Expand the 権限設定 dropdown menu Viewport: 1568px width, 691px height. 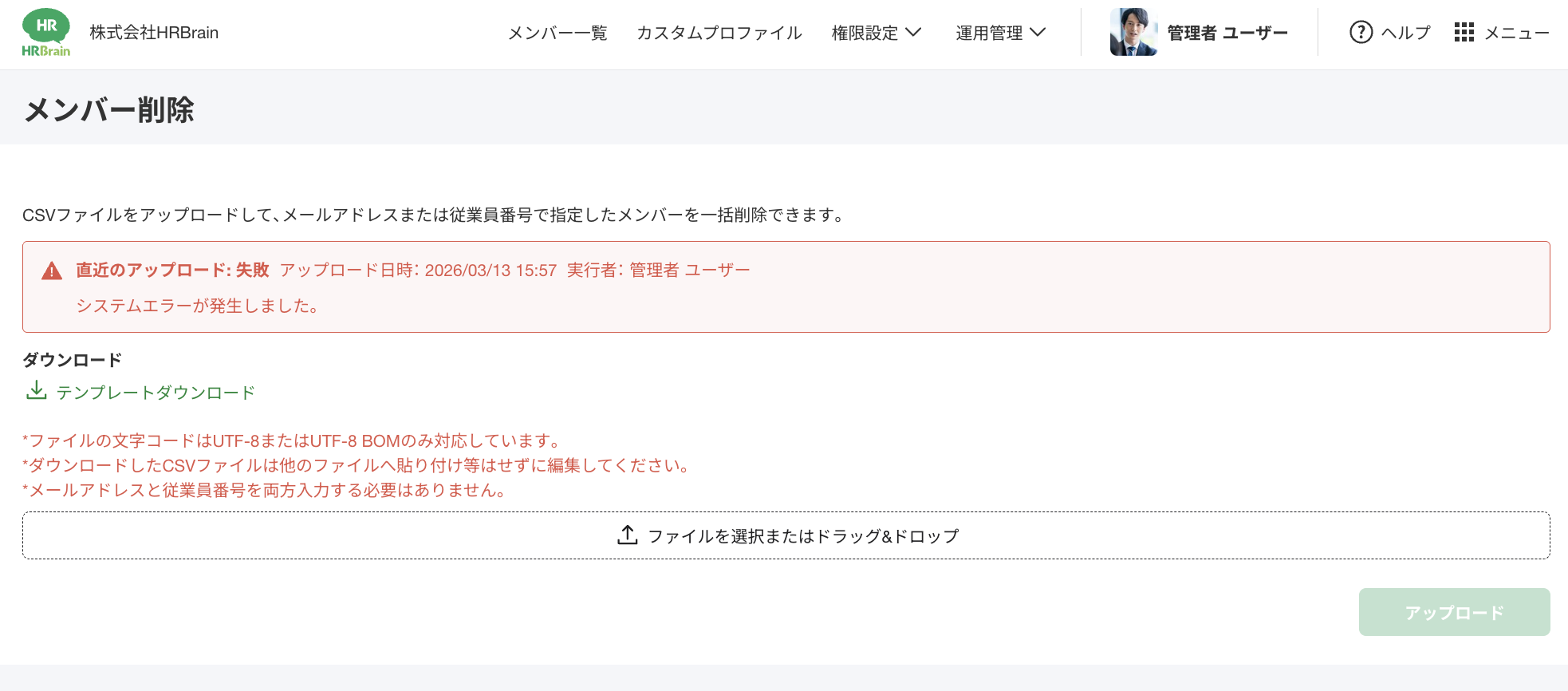pos(865,33)
